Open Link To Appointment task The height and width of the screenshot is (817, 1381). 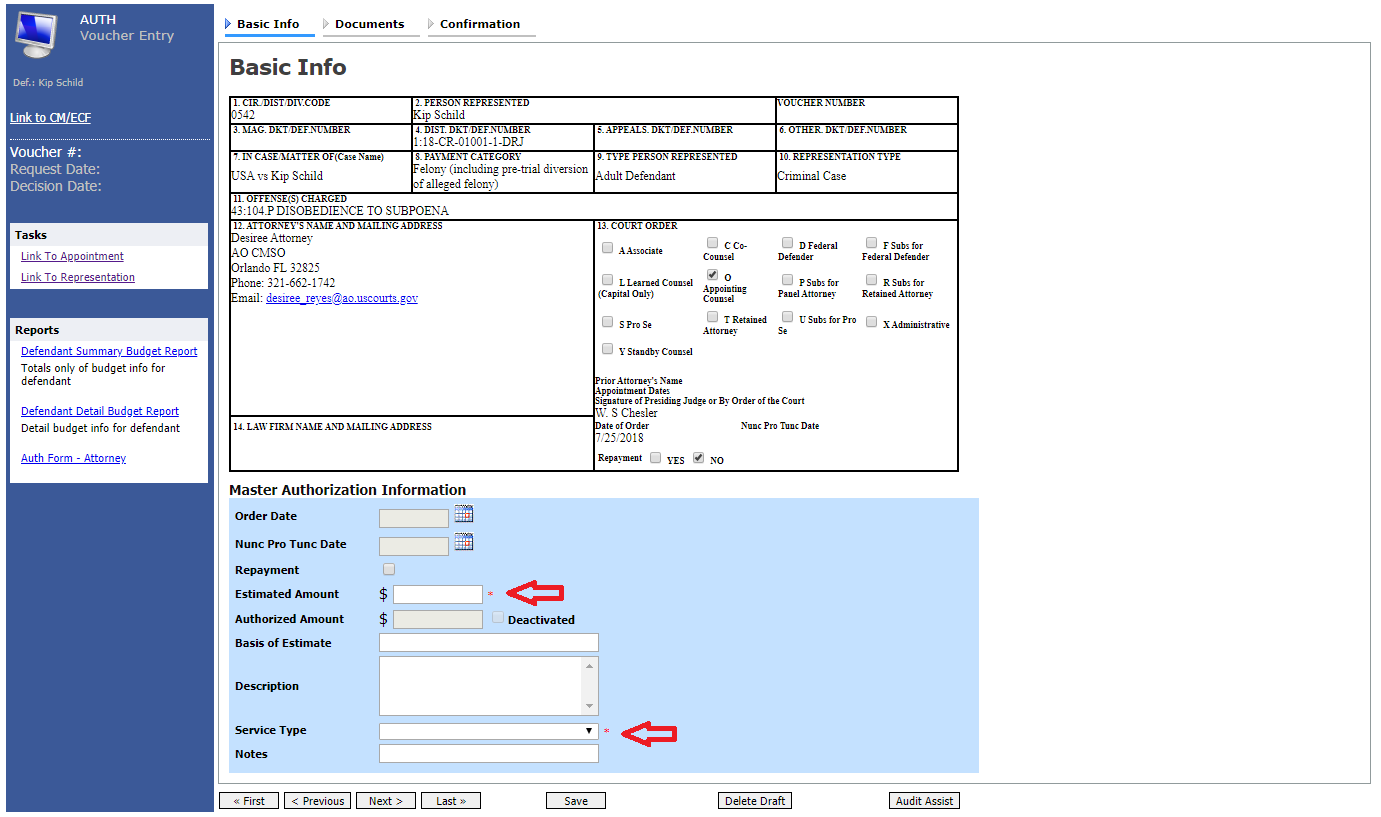[72, 256]
